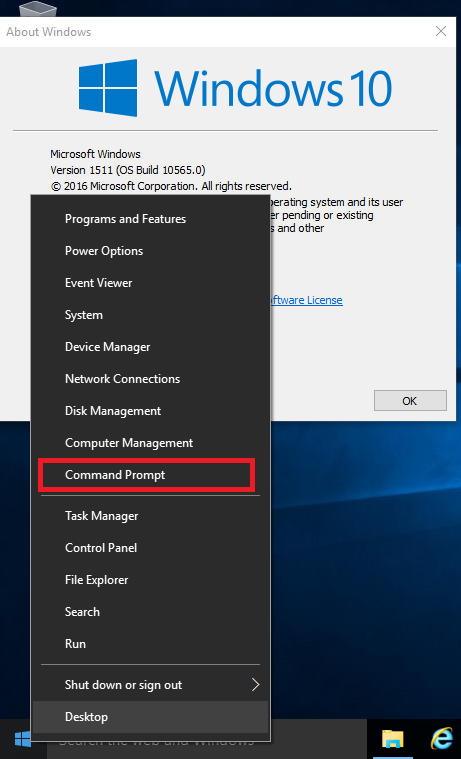Open File Explorer from the taskbar

(x=393, y=739)
